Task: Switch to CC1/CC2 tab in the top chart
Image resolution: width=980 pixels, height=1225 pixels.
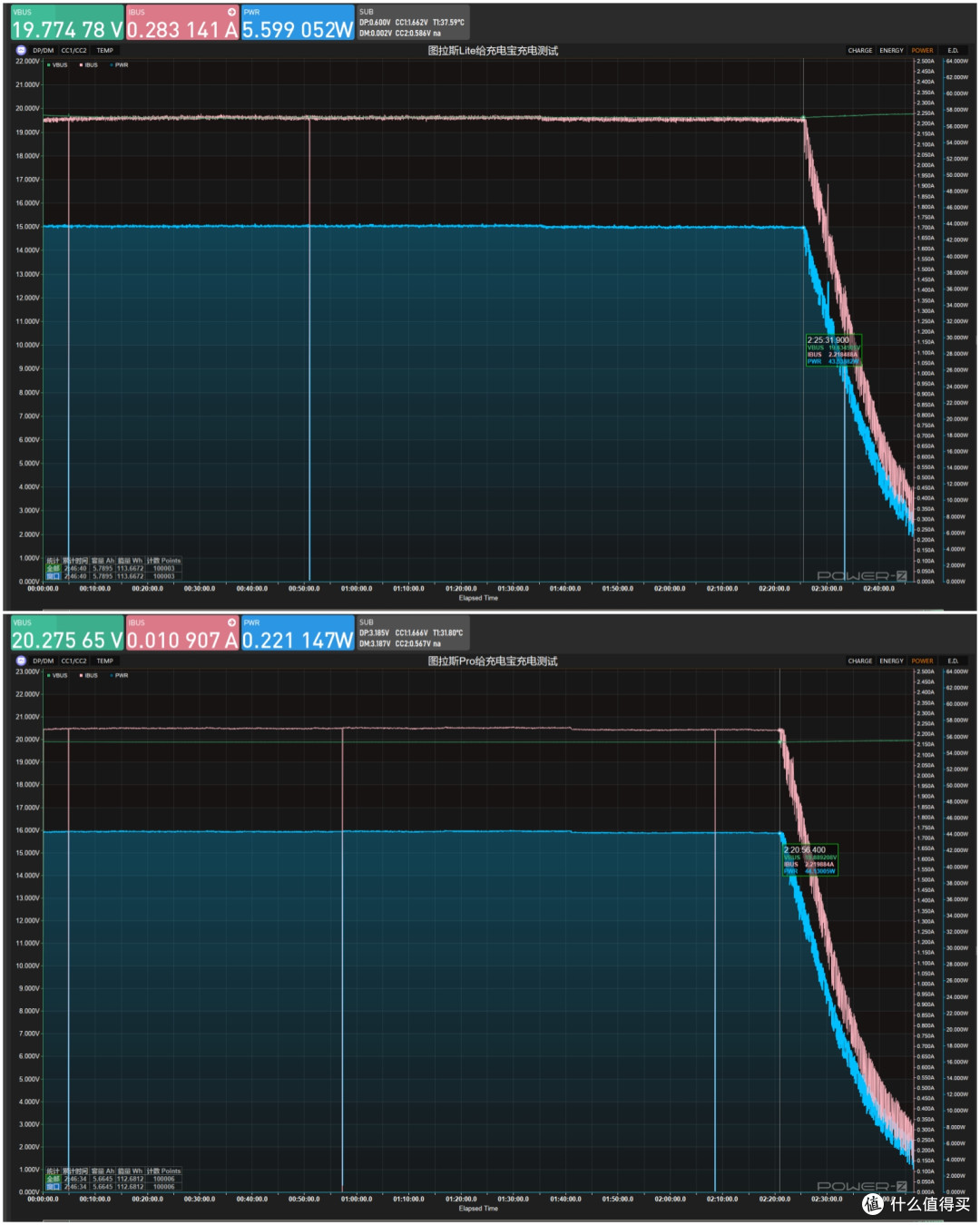Action: (73, 51)
